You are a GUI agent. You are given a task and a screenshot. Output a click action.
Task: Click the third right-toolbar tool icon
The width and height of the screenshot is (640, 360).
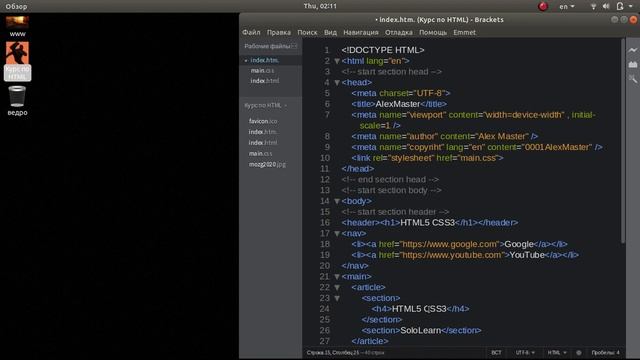coord(633,79)
